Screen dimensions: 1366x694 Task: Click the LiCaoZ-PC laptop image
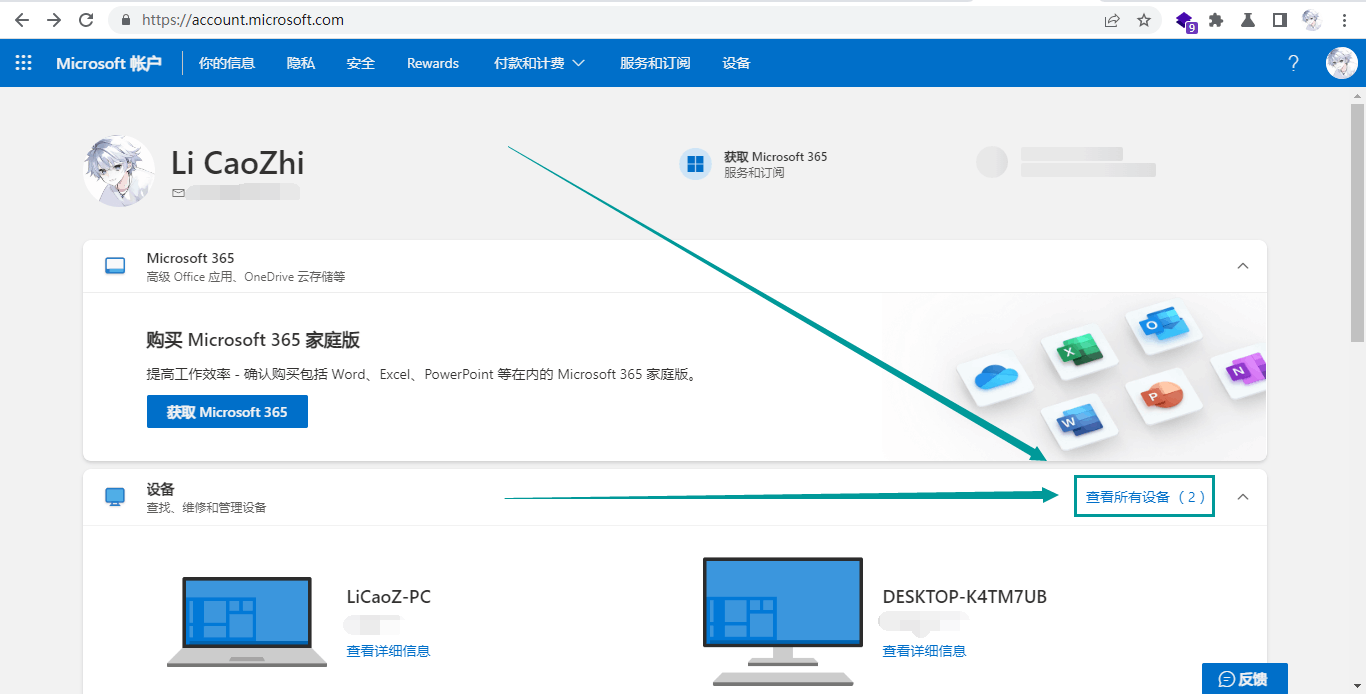(247, 622)
